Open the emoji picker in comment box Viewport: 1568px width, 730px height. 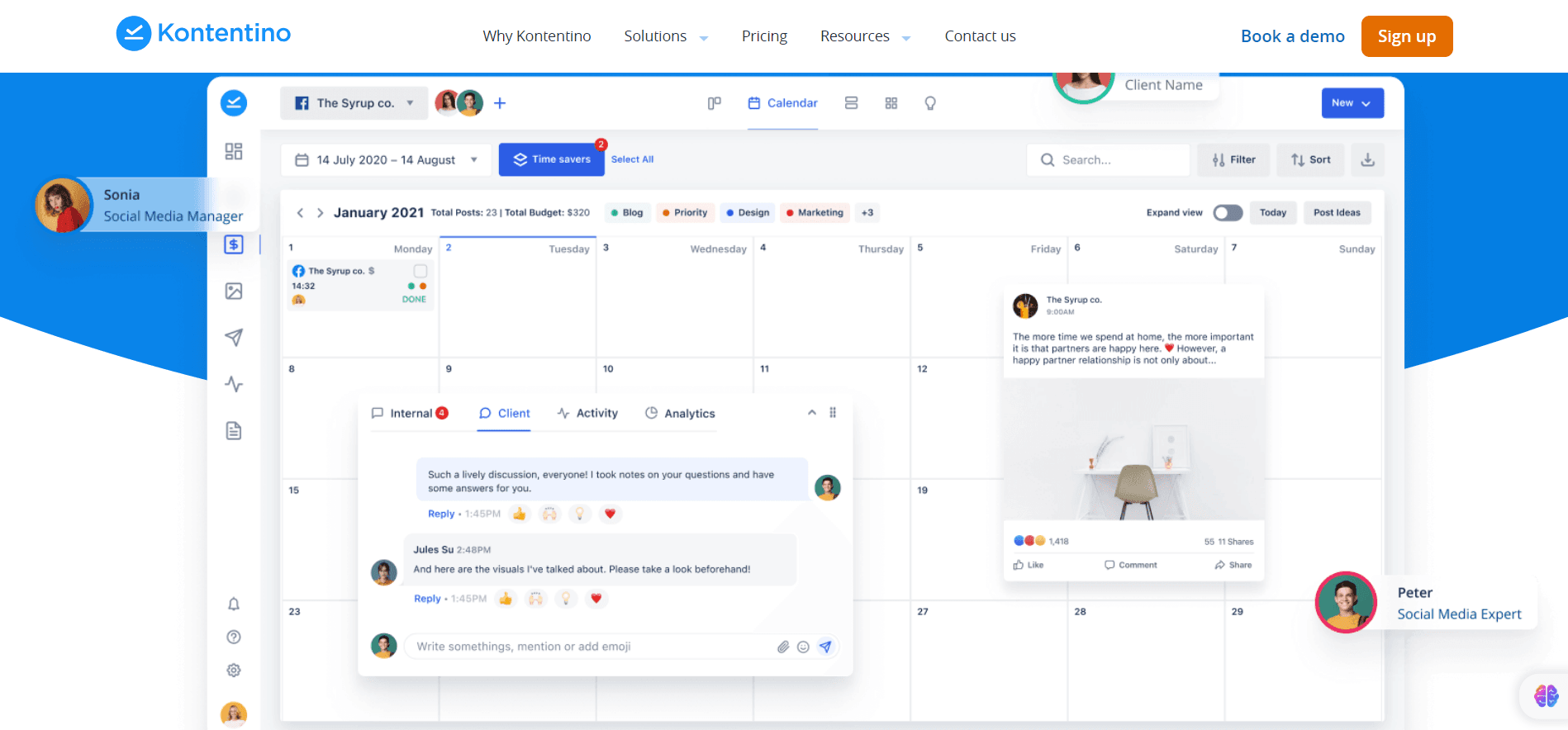tap(803, 647)
